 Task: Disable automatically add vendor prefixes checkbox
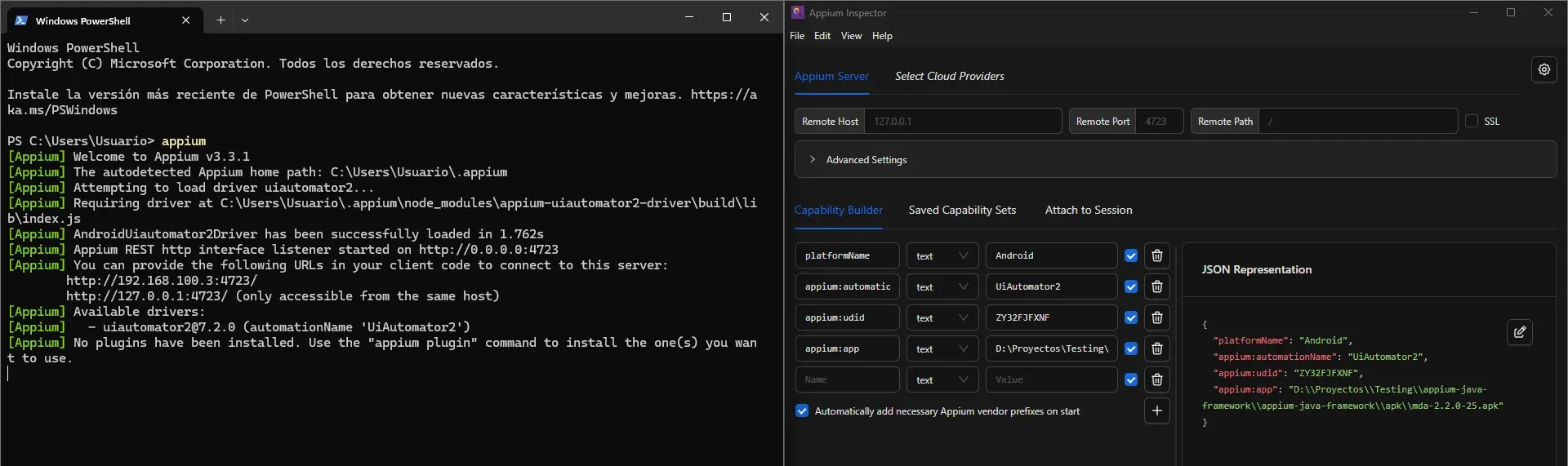802,411
